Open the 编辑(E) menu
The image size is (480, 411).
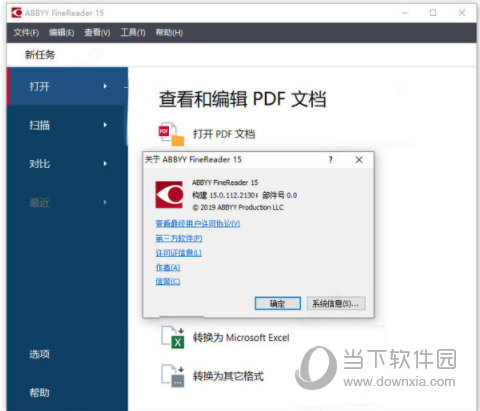pos(61,33)
